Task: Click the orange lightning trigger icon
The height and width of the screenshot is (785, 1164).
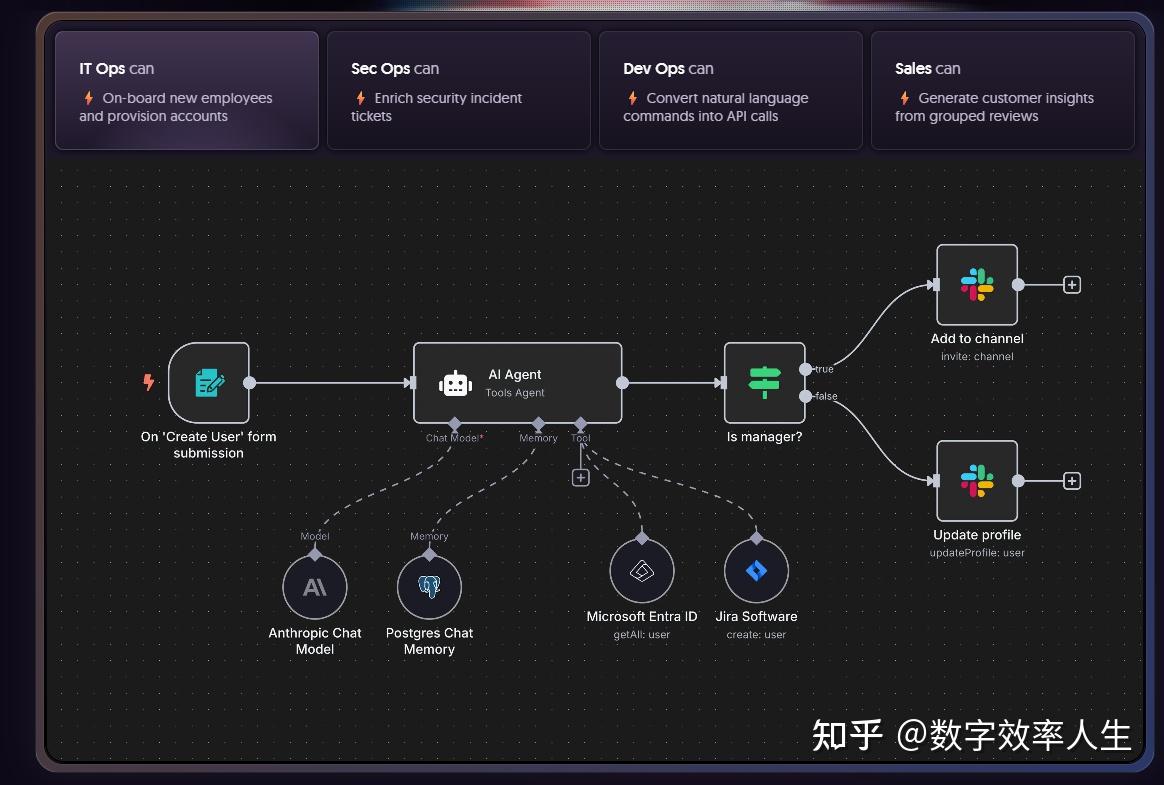Action: click(148, 382)
